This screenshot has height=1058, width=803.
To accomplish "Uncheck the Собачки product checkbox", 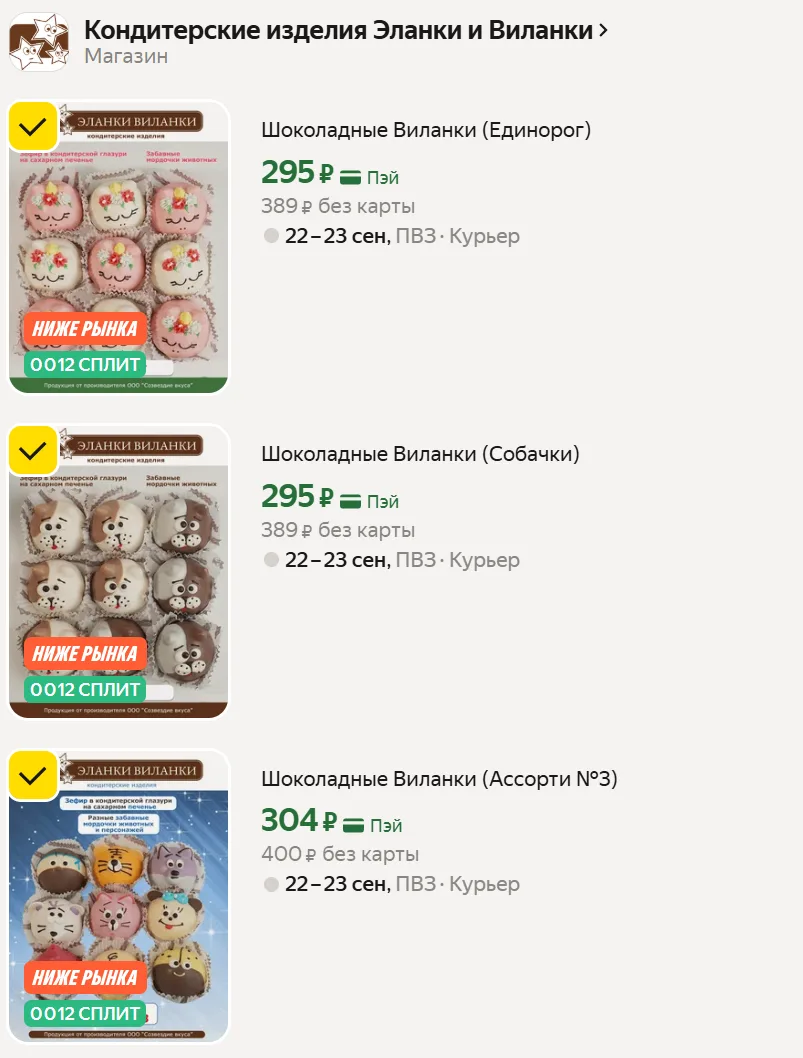I will [32, 450].
